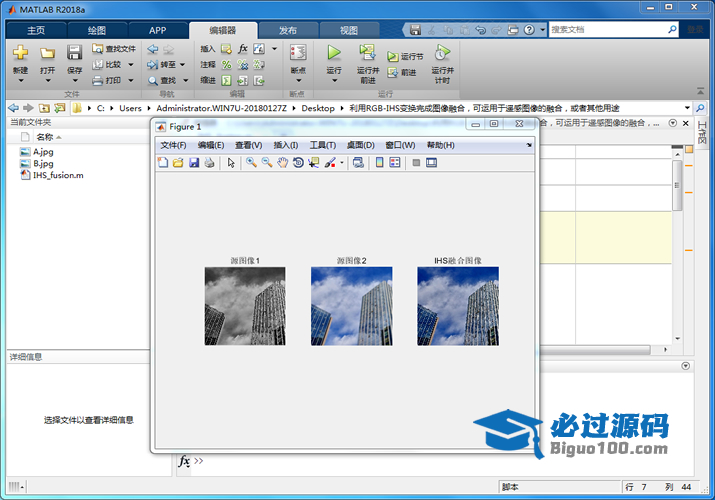The image size is (715, 500).
Task: Toggle the Edit Plot arrow tool
Action: pyautogui.click(x=230, y=163)
